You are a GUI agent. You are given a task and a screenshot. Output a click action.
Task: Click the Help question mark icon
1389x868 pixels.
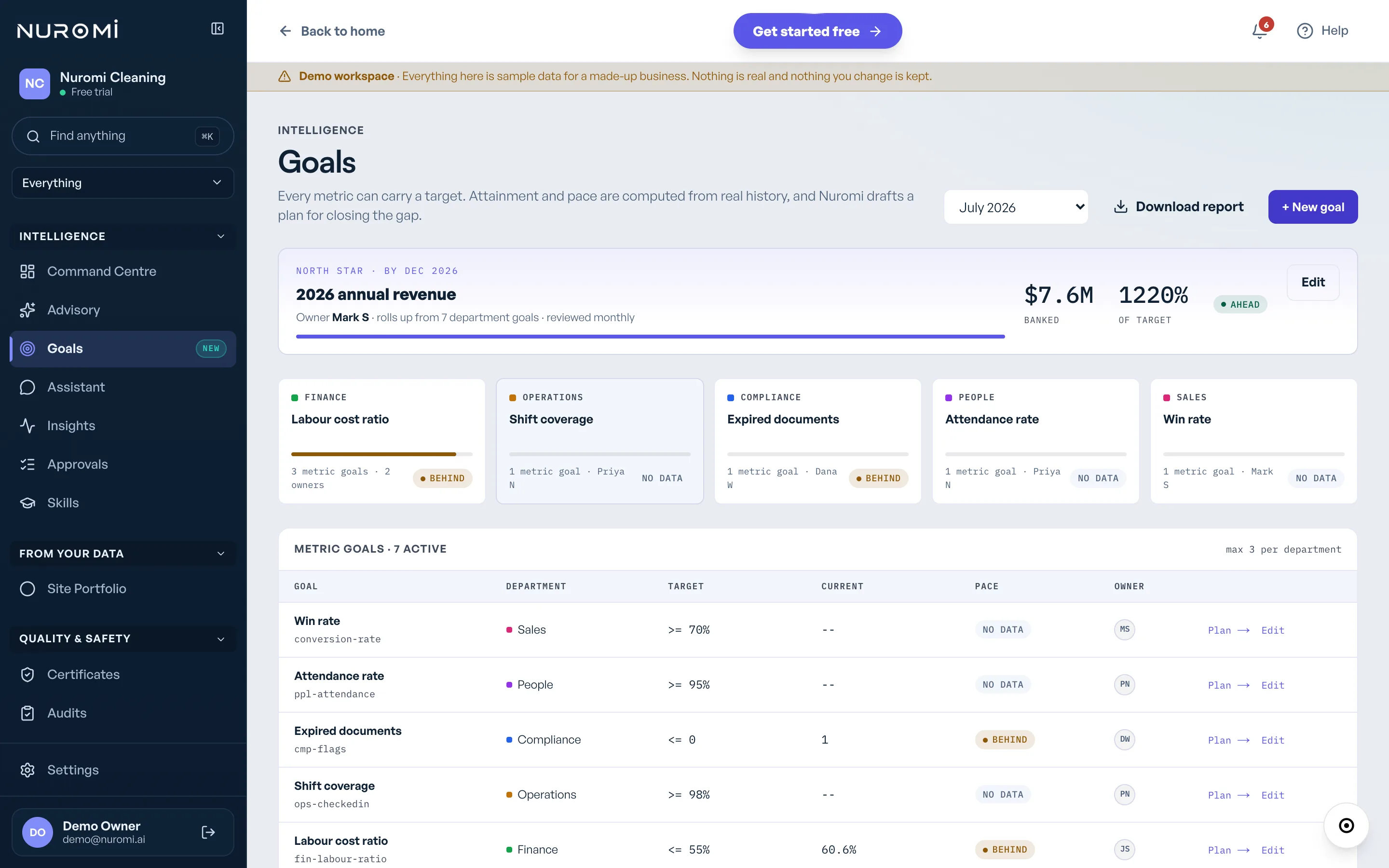1305,31
